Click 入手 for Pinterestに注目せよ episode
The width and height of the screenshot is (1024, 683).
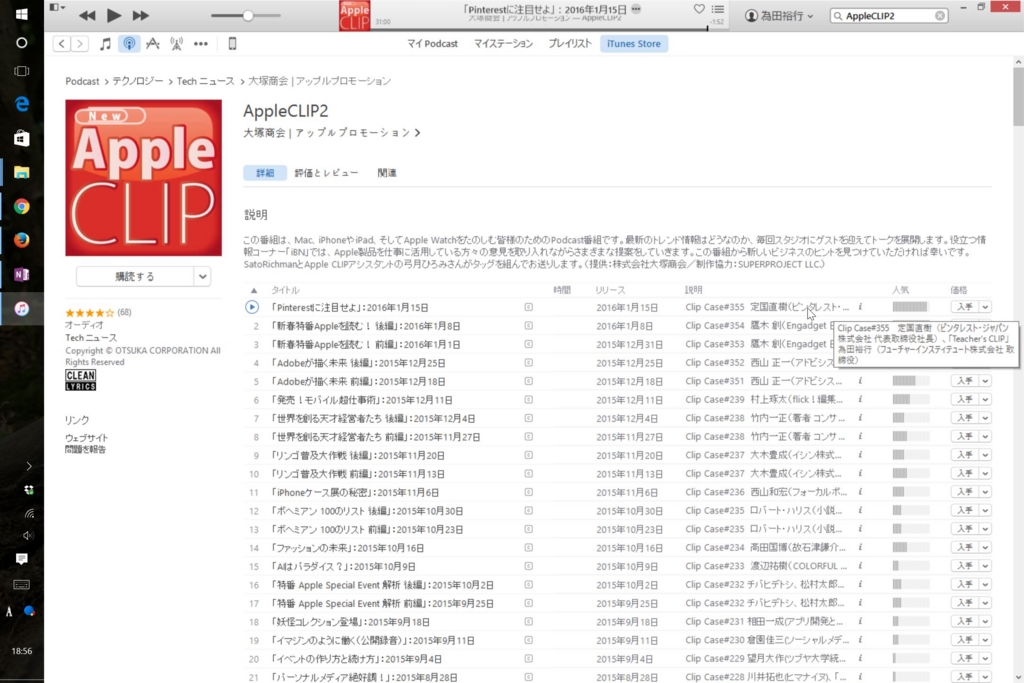965,307
